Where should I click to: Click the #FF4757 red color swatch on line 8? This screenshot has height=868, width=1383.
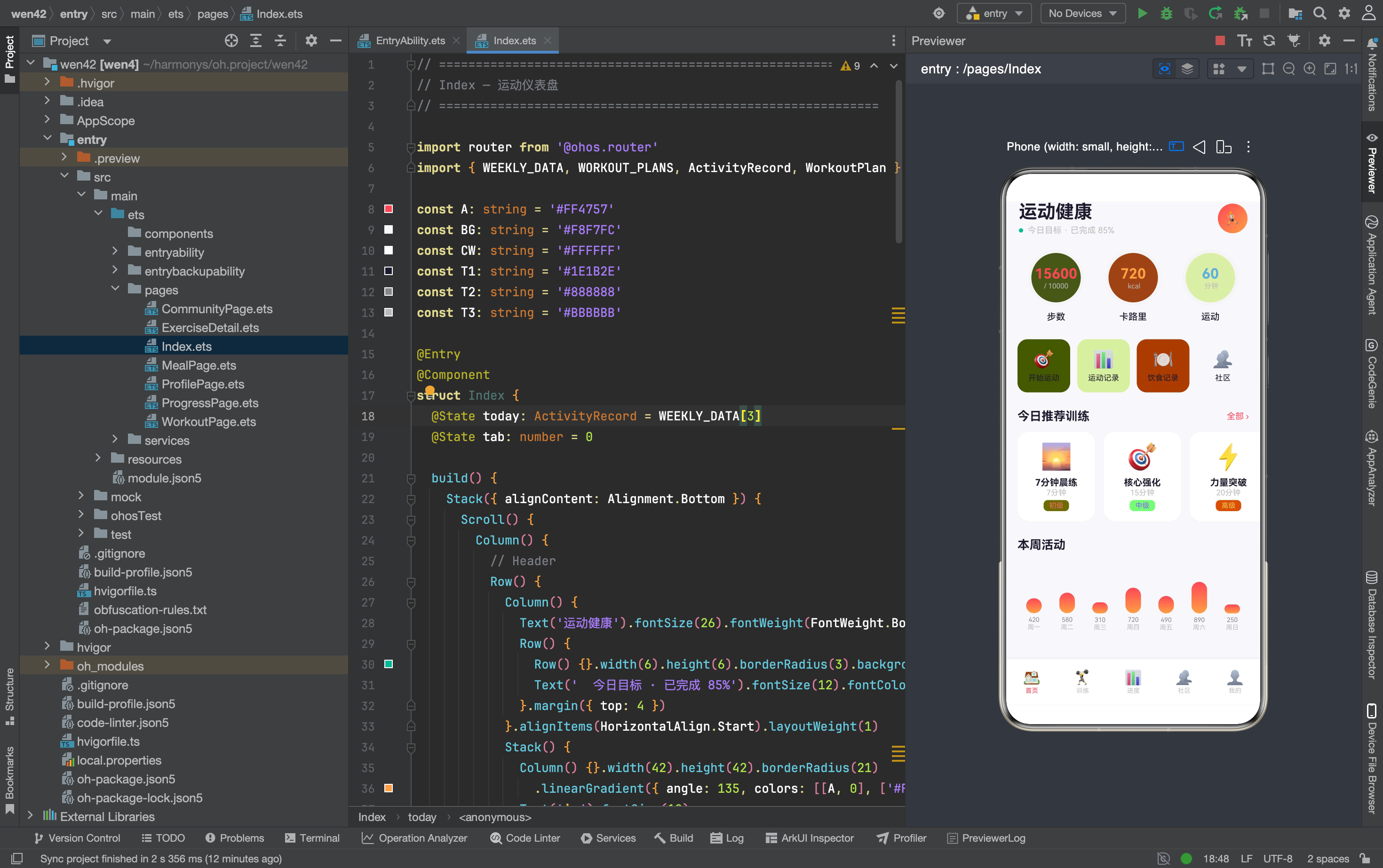[x=388, y=209]
